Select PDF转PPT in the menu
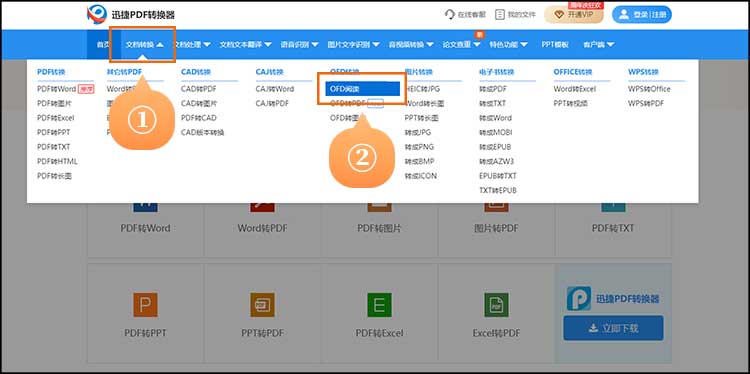This screenshot has height=374, width=750. 53,132
